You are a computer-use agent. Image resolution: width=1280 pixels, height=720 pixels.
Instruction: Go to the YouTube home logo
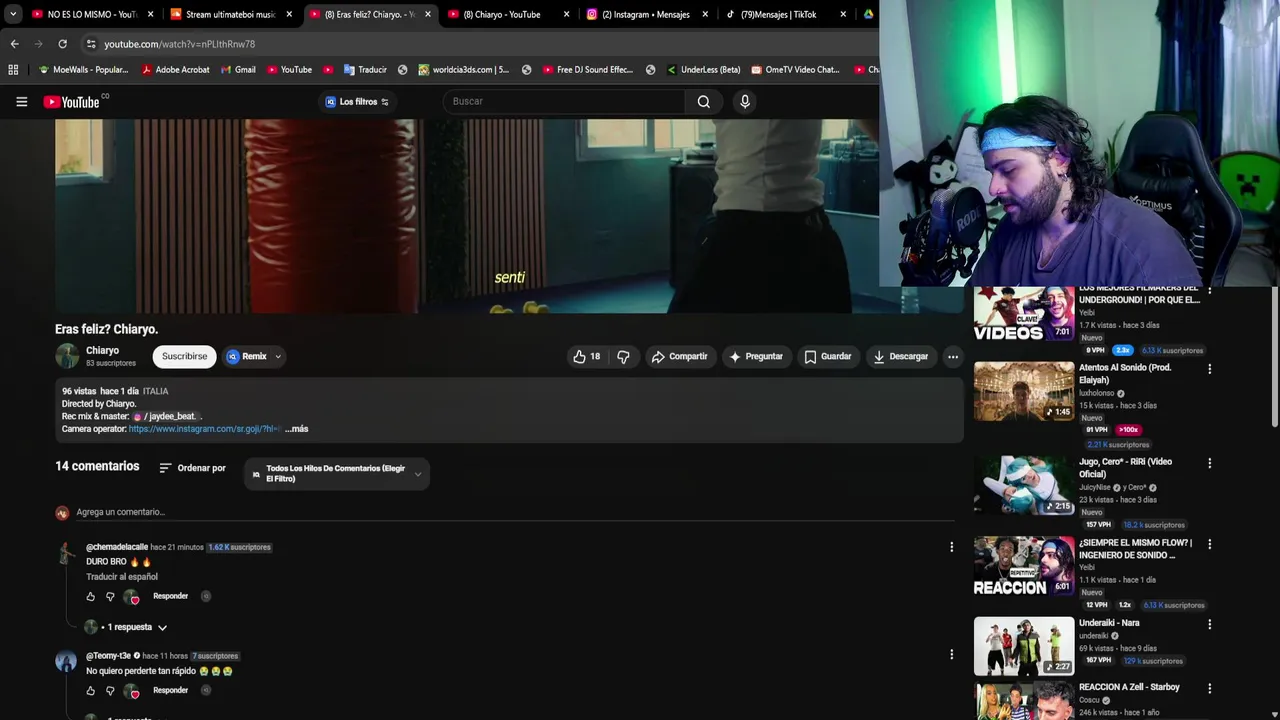(72, 102)
